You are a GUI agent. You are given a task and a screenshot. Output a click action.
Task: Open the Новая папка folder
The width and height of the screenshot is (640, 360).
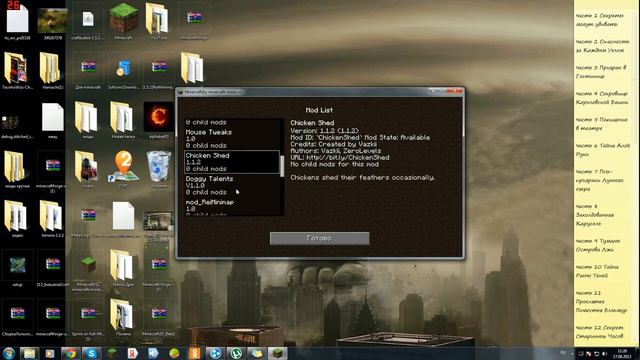(123, 120)
